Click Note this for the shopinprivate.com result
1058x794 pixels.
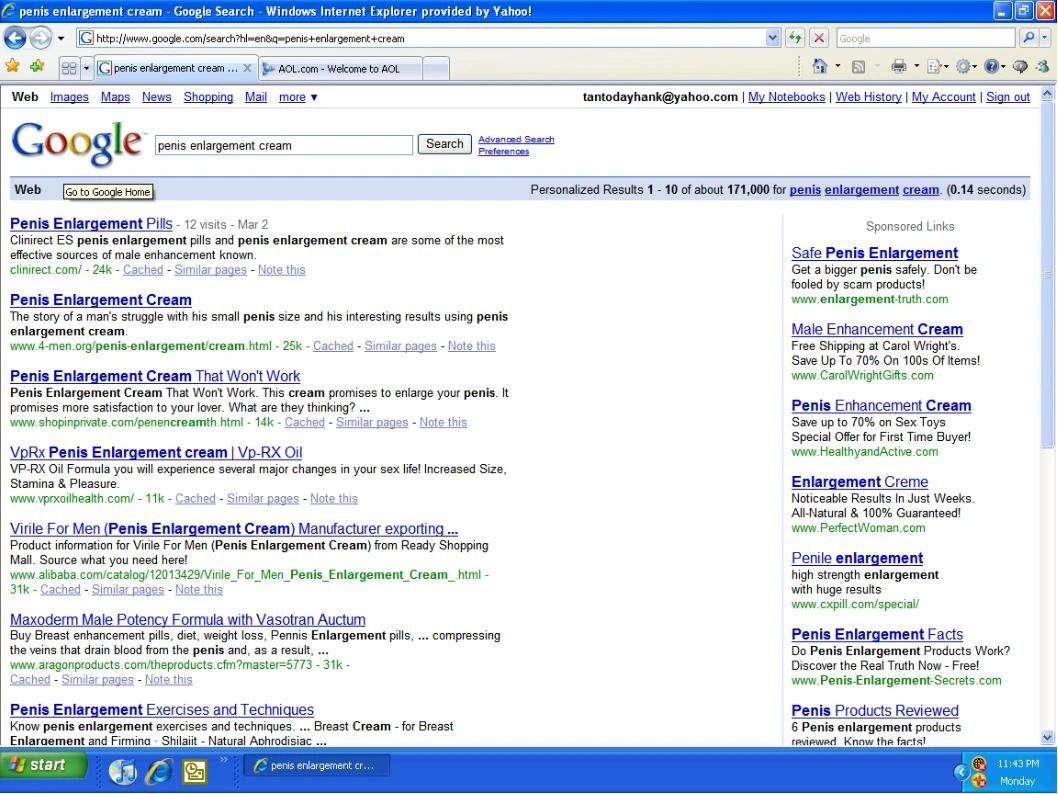tap(443, 422)
